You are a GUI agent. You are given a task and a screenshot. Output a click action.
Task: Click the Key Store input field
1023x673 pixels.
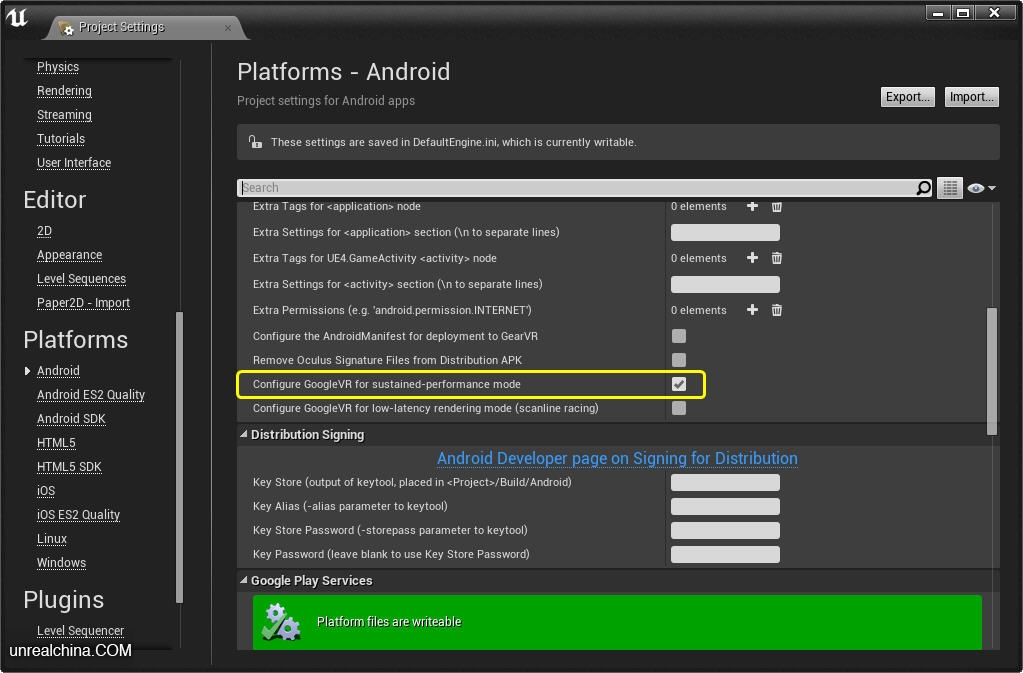[725, 483]
